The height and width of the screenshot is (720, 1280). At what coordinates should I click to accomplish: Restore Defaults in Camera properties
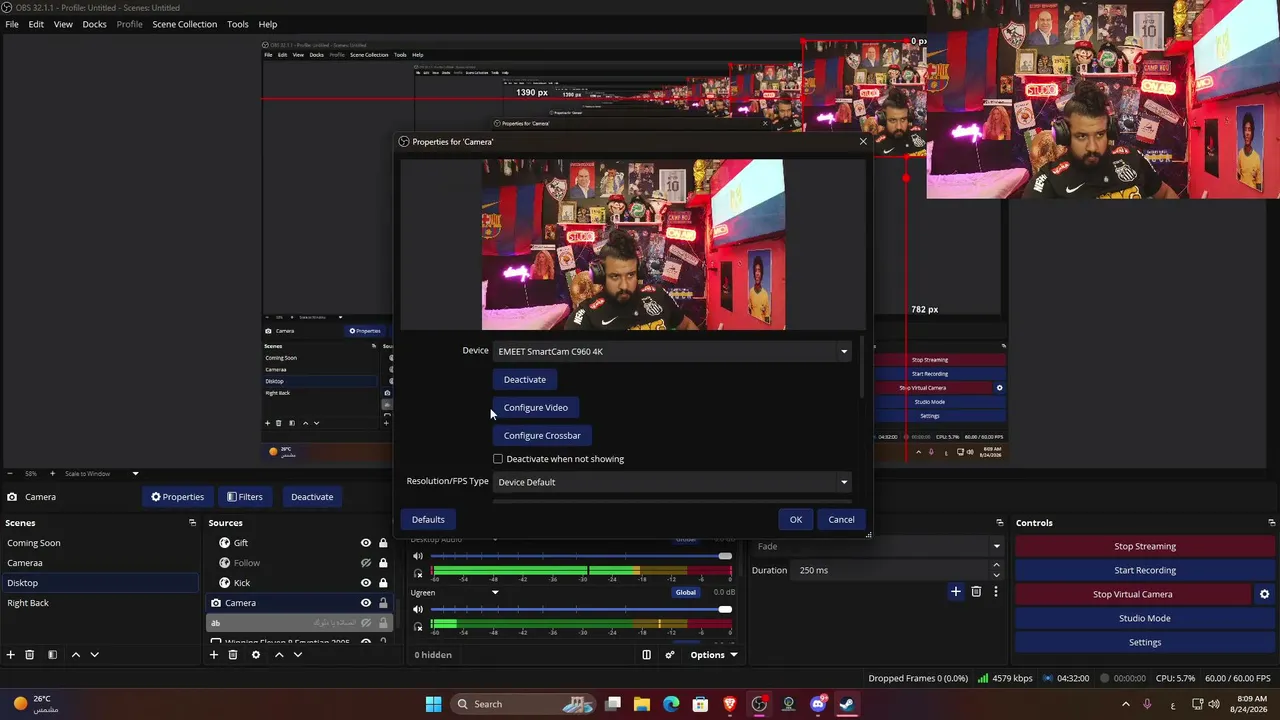pos(428,519)
